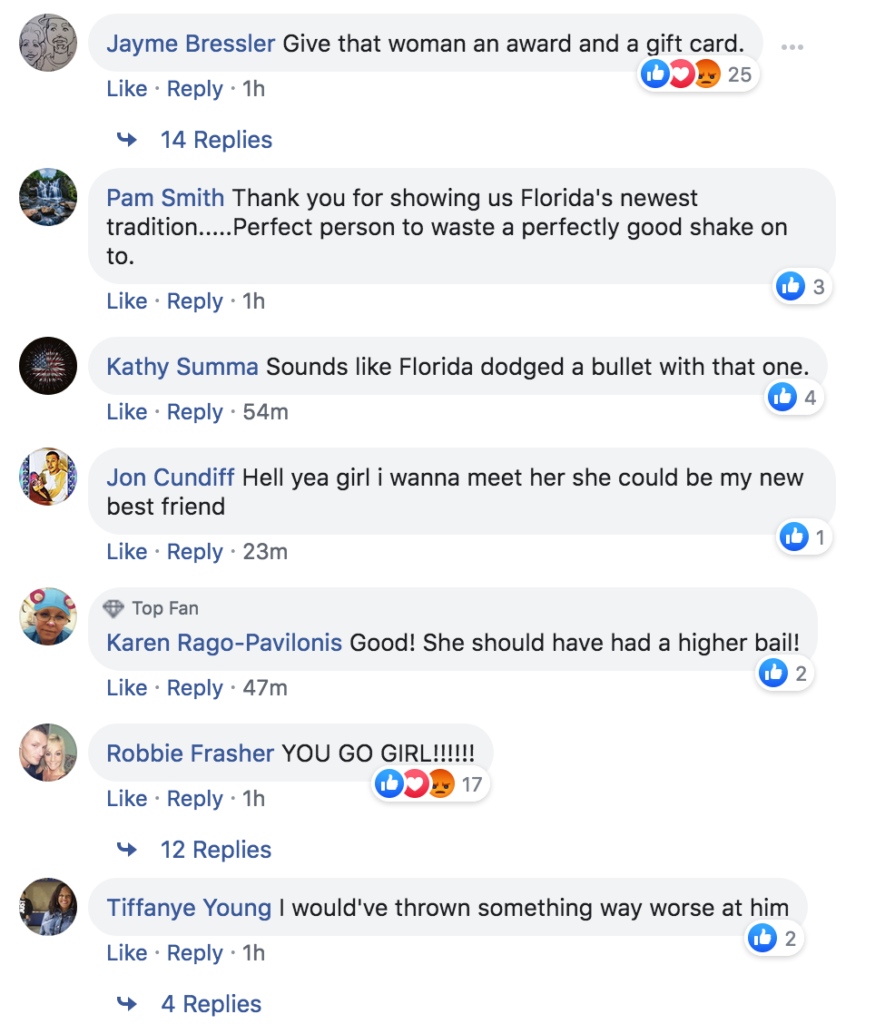Expand the 12 Replies thread
Image resolution: width=895 pixels, height=1024 pixels.
216,850
